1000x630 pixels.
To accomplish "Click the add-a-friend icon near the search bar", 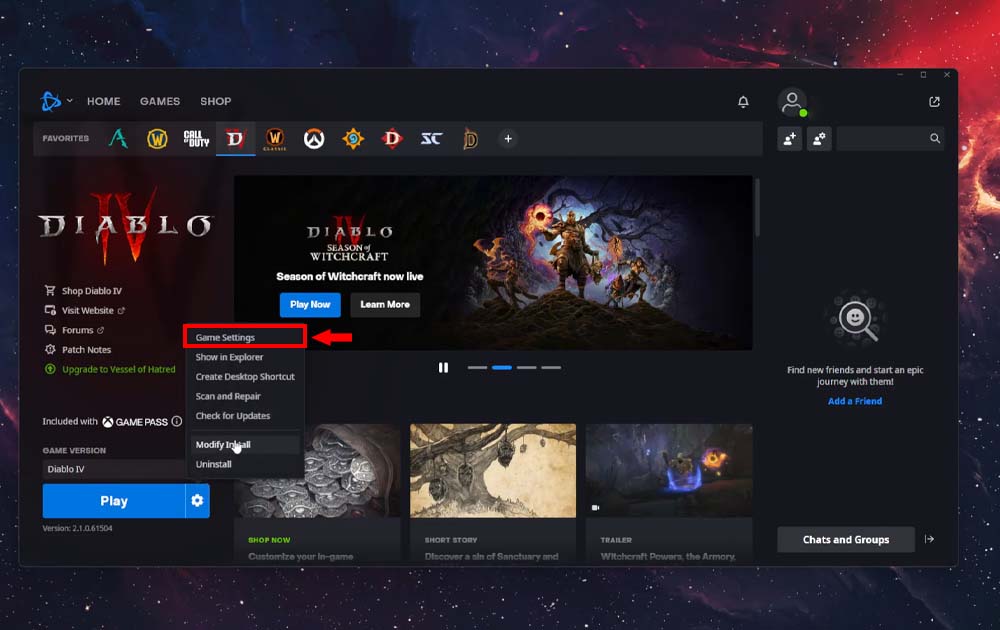I will pos(789,138).
